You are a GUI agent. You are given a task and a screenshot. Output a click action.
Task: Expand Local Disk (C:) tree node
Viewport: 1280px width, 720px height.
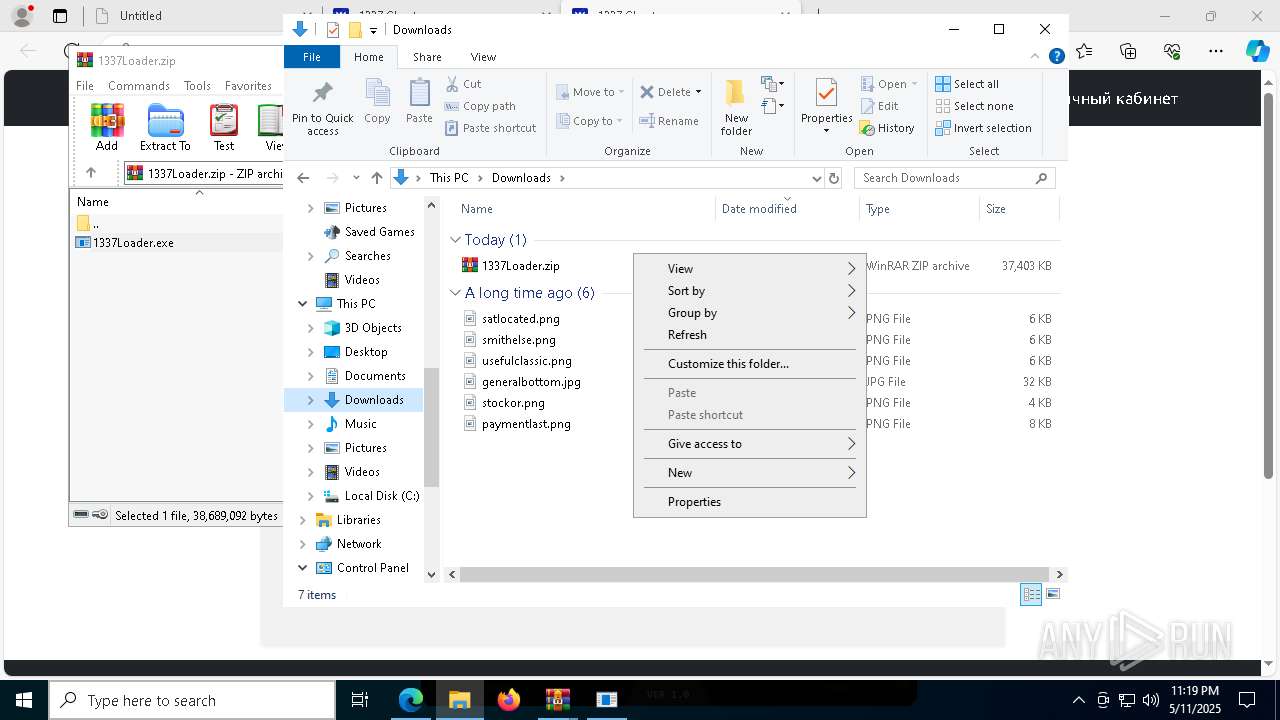[x=310, y=496]
